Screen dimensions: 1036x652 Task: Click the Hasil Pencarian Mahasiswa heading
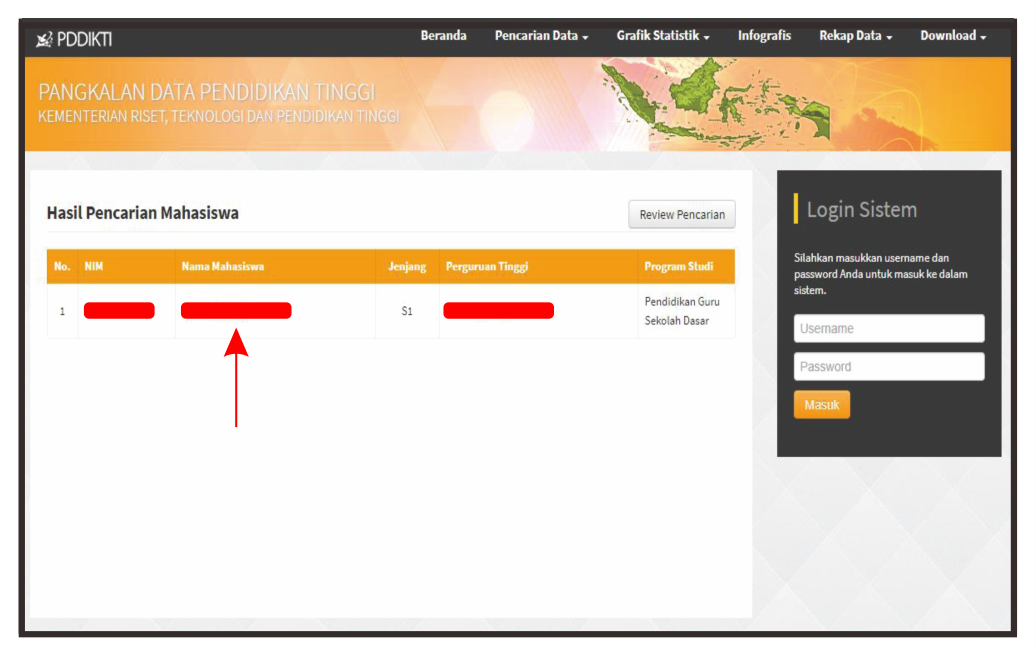pyautogui.click(x=143, y=213)
